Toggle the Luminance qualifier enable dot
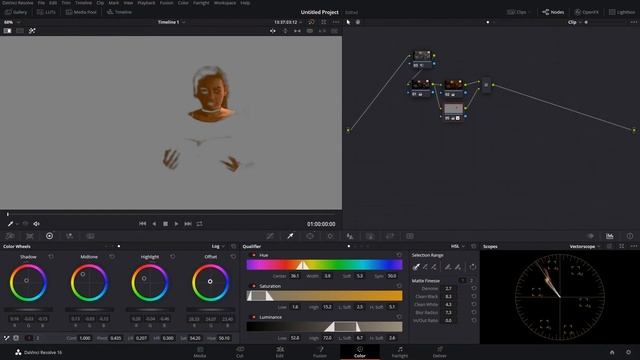The height and width of the screenshot is (360, 640). click(253, 317)
